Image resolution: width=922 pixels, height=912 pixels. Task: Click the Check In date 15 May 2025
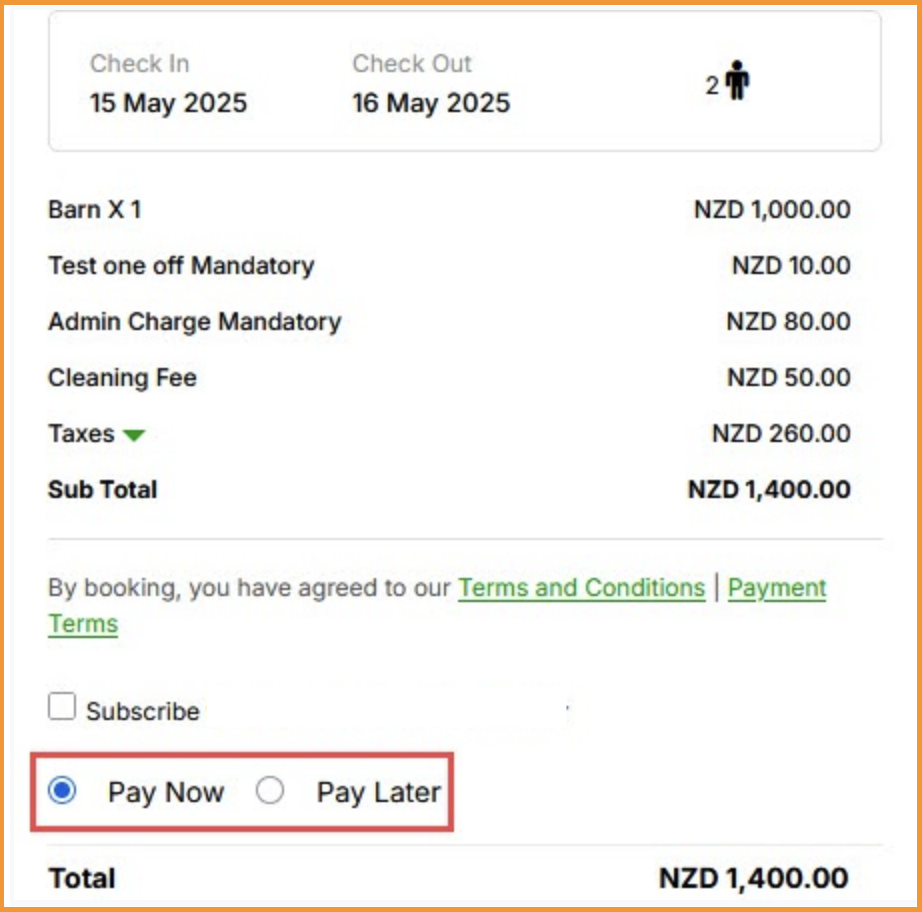coord(168,103)
